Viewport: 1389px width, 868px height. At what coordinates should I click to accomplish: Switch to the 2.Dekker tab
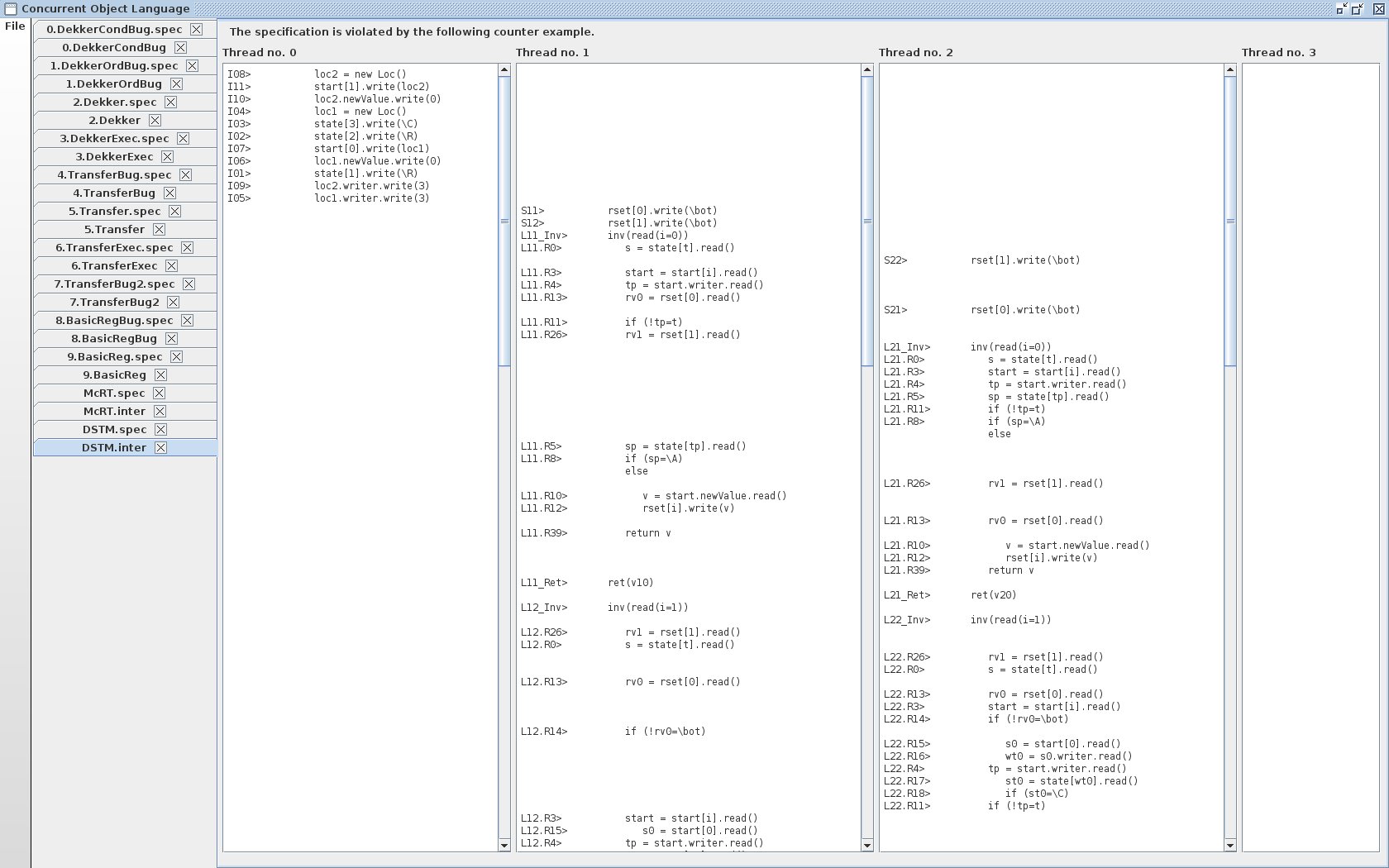[125, 120]
